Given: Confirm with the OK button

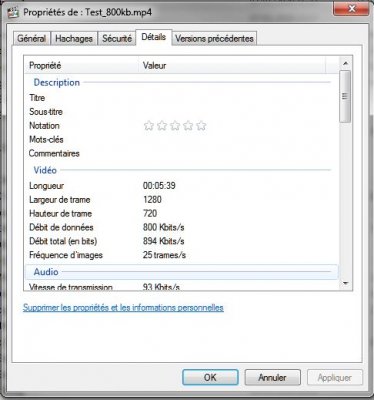Looking at the screenshot, I should pos(210,377).
